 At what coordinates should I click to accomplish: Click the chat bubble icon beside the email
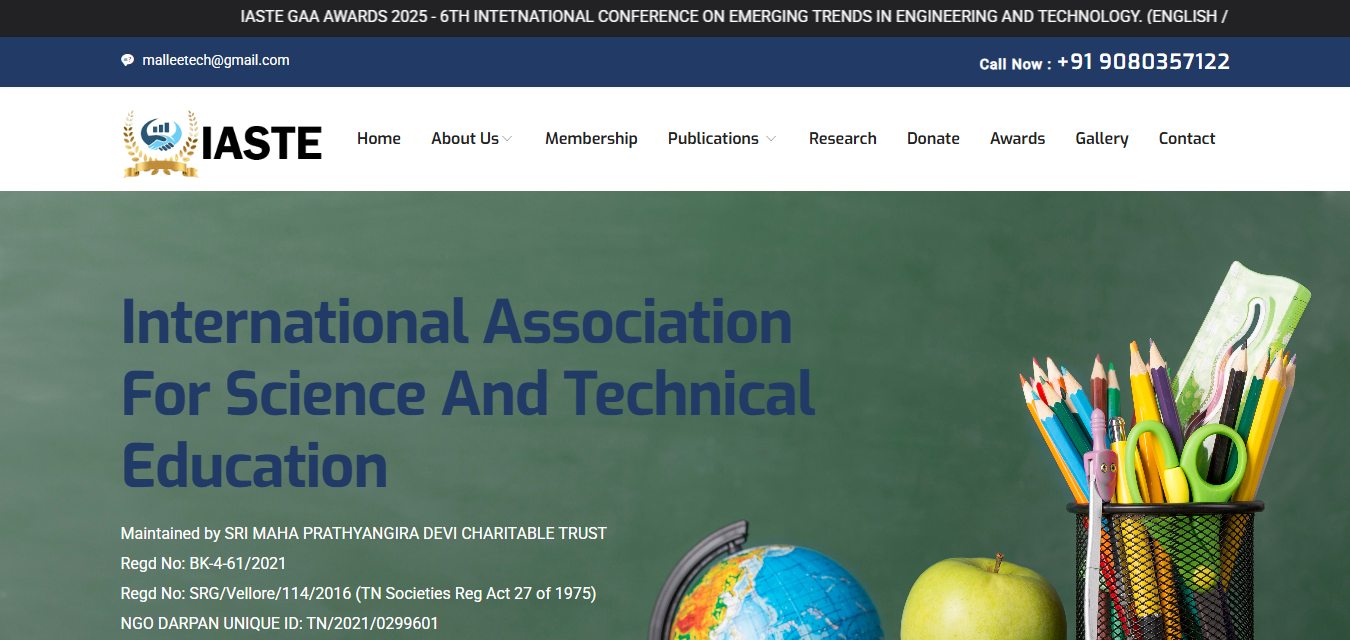coord(127,60)
